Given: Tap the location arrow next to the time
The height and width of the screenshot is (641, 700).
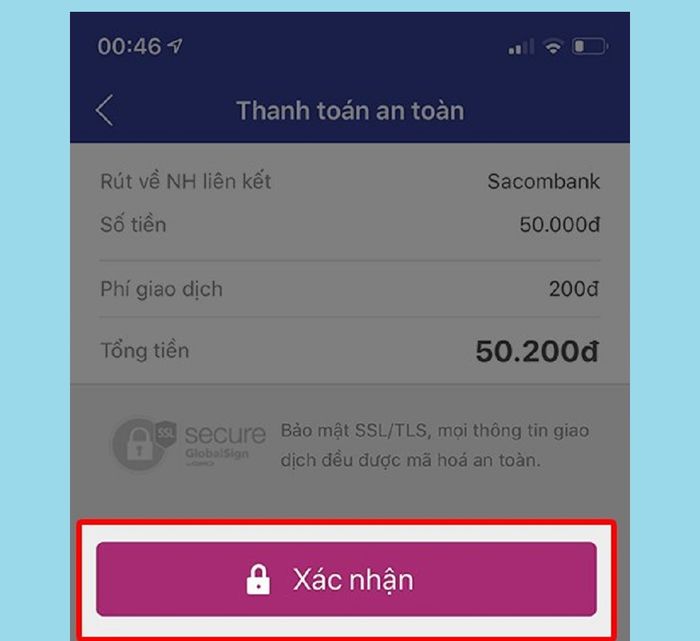Looking at the screenshot, I should click(175, 46).
